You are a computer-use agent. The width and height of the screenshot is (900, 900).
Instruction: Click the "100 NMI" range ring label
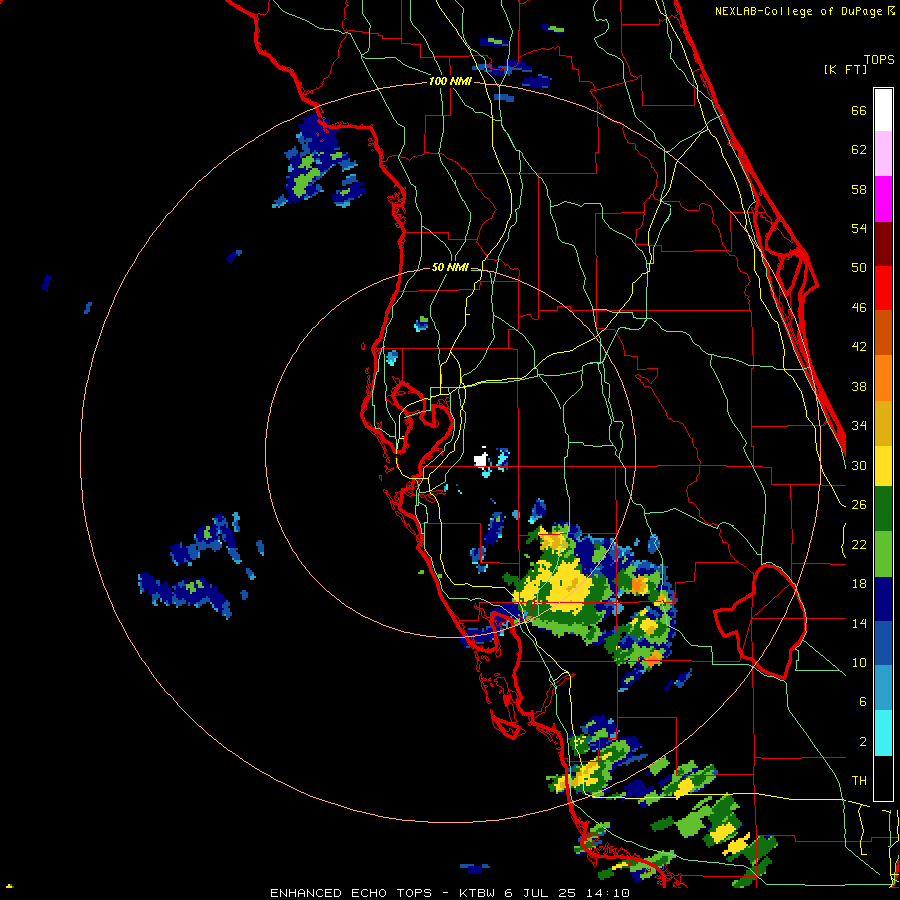pos(450,82)
